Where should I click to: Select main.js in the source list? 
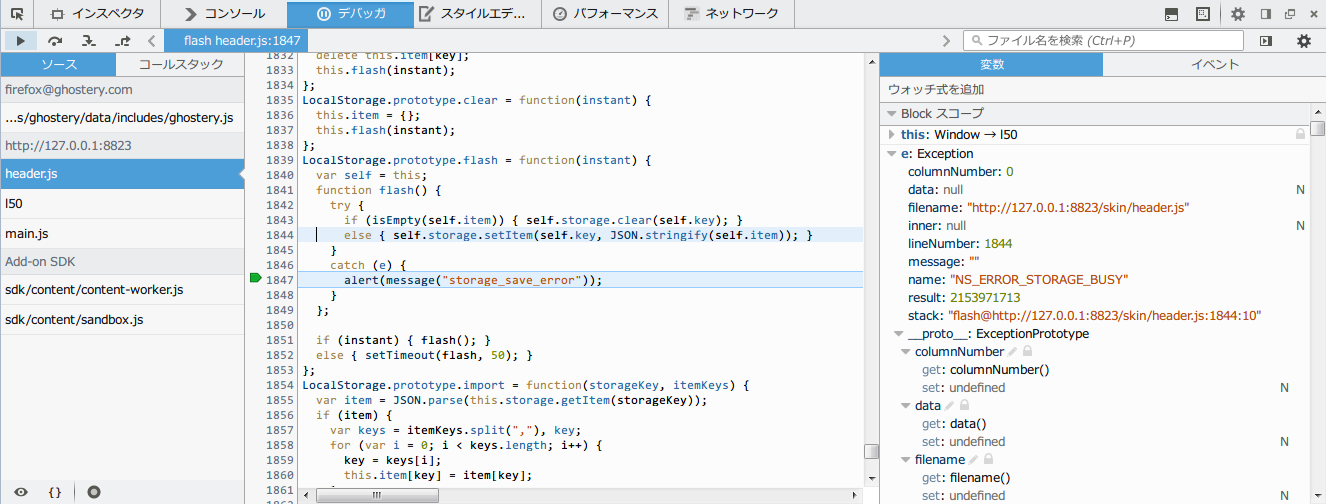(27, 233)
